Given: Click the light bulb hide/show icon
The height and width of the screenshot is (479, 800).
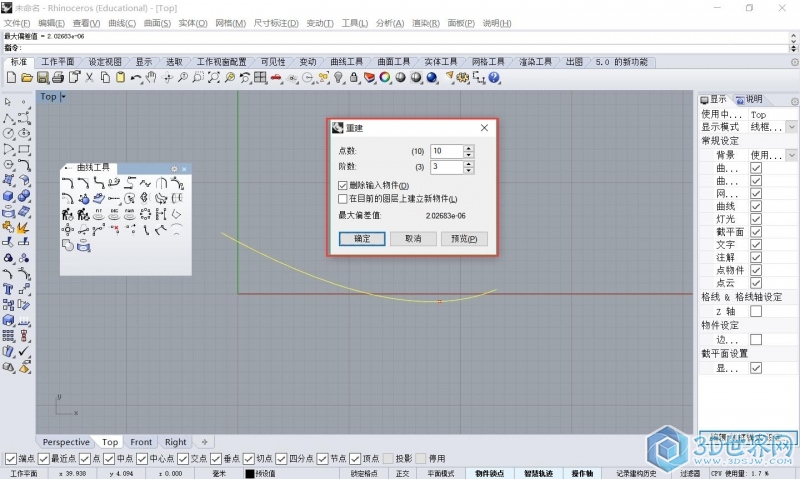Looking at the screenshot, I should 338,78.
